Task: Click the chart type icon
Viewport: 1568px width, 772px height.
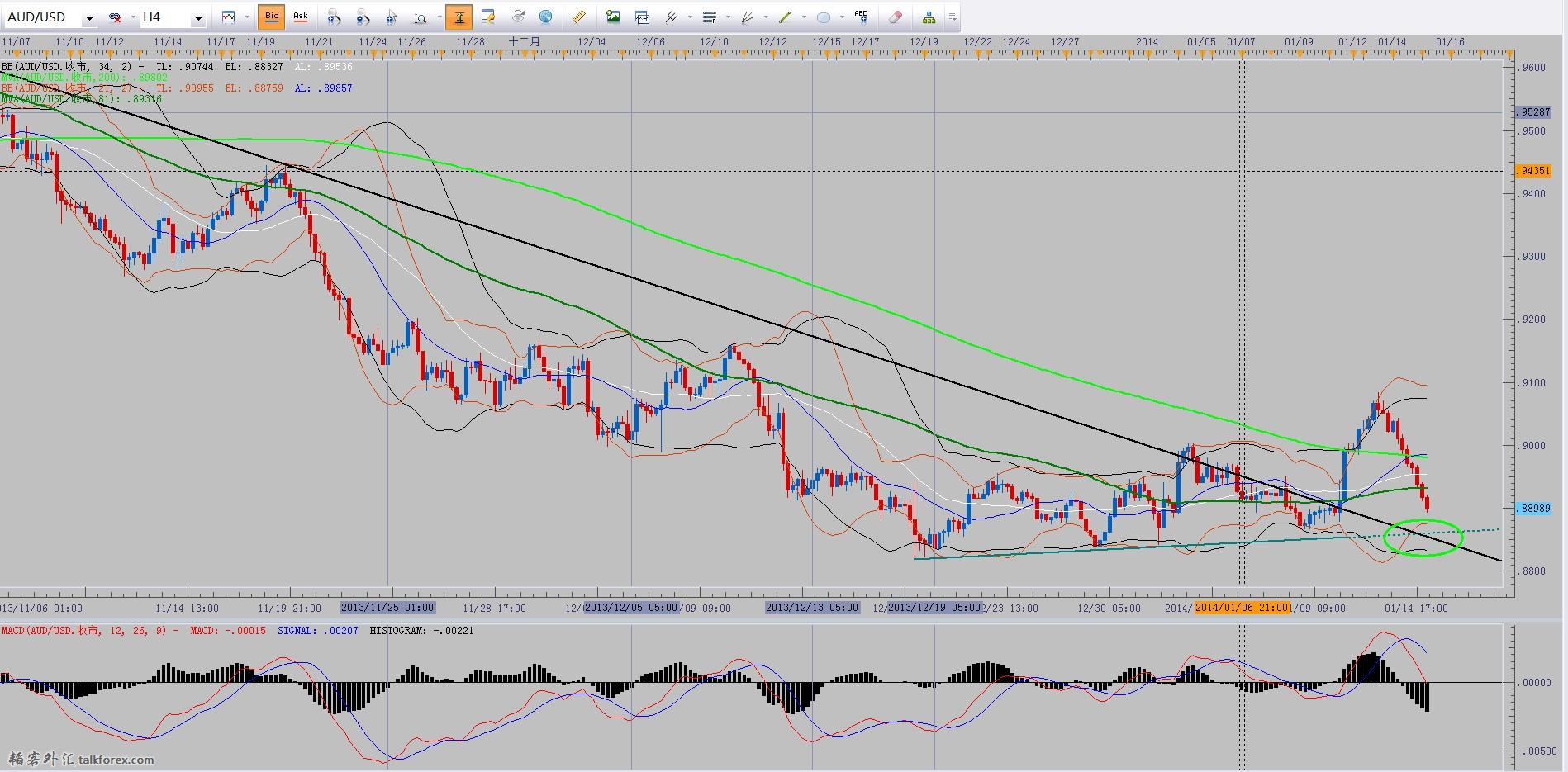Action: coord(229,17)
